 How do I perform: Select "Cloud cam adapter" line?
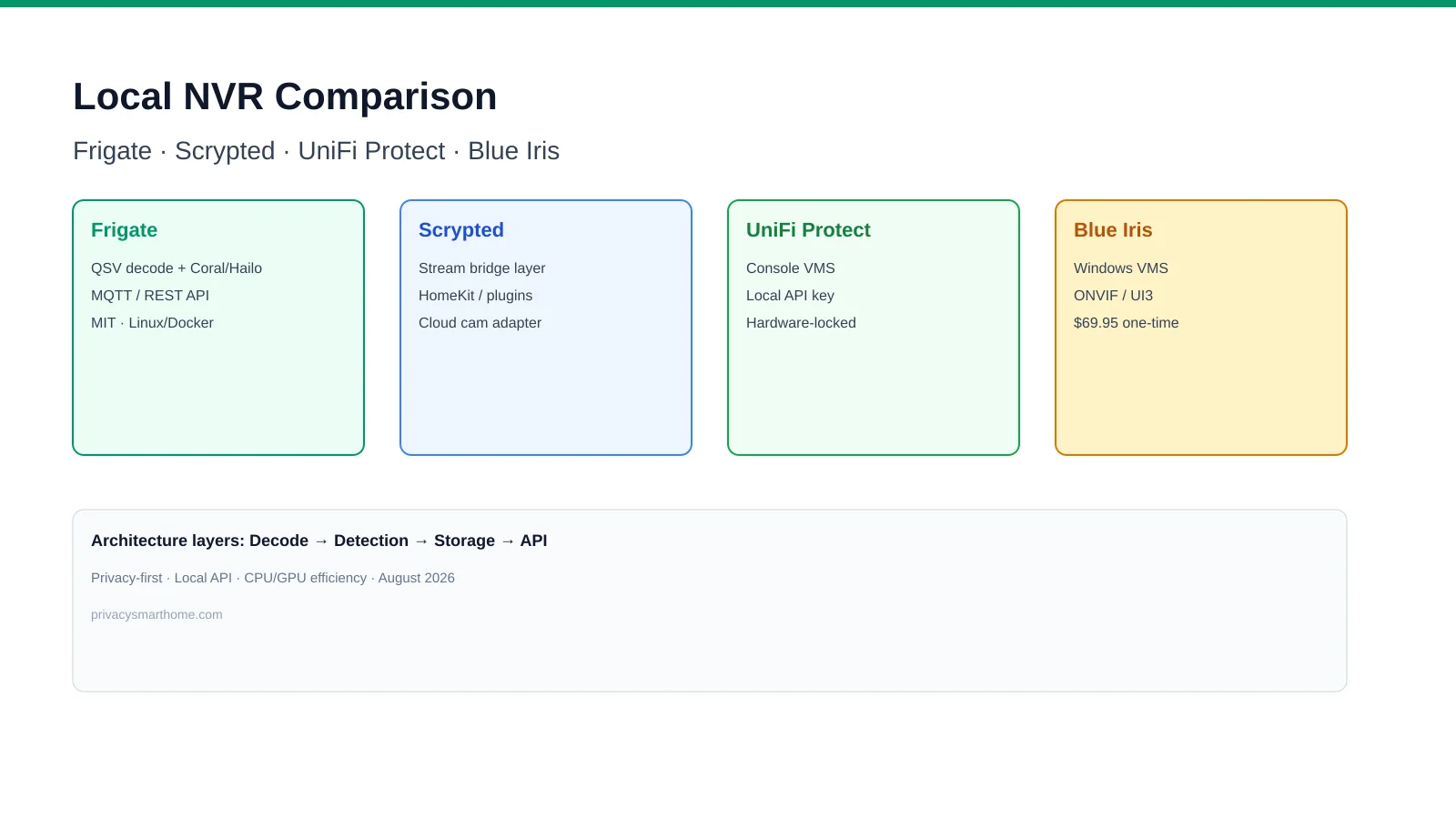480,323
